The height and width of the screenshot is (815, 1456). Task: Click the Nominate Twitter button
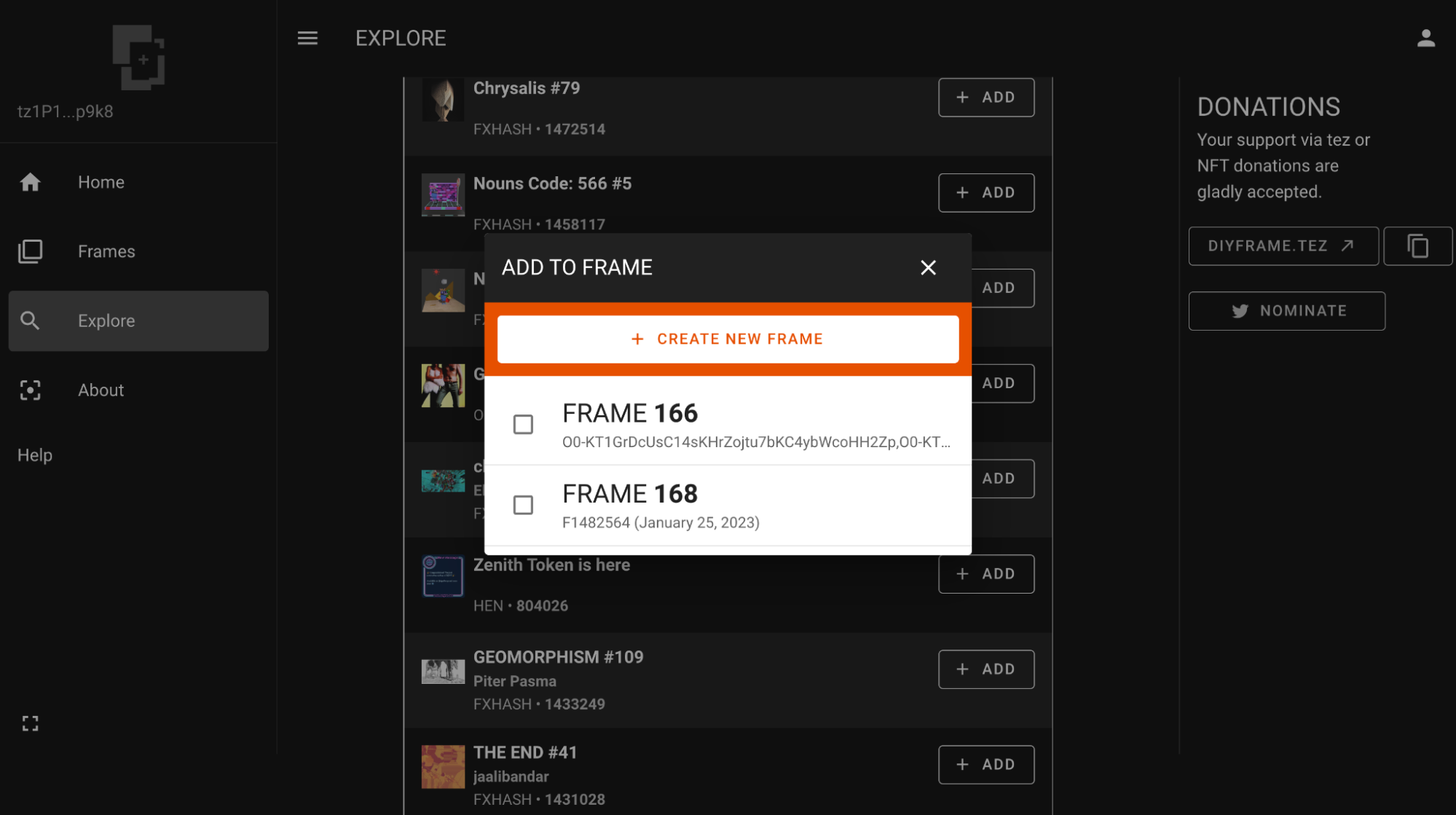point(1286,311)
